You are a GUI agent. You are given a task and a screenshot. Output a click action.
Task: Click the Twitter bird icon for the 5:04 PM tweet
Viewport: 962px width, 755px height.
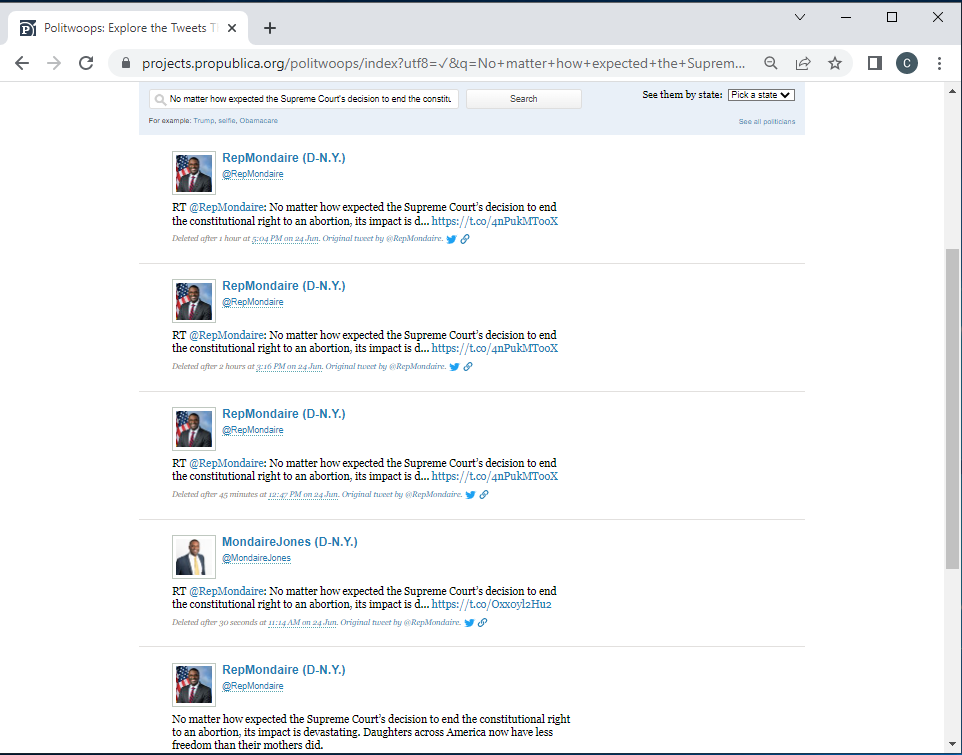click(x=452, y=239)
